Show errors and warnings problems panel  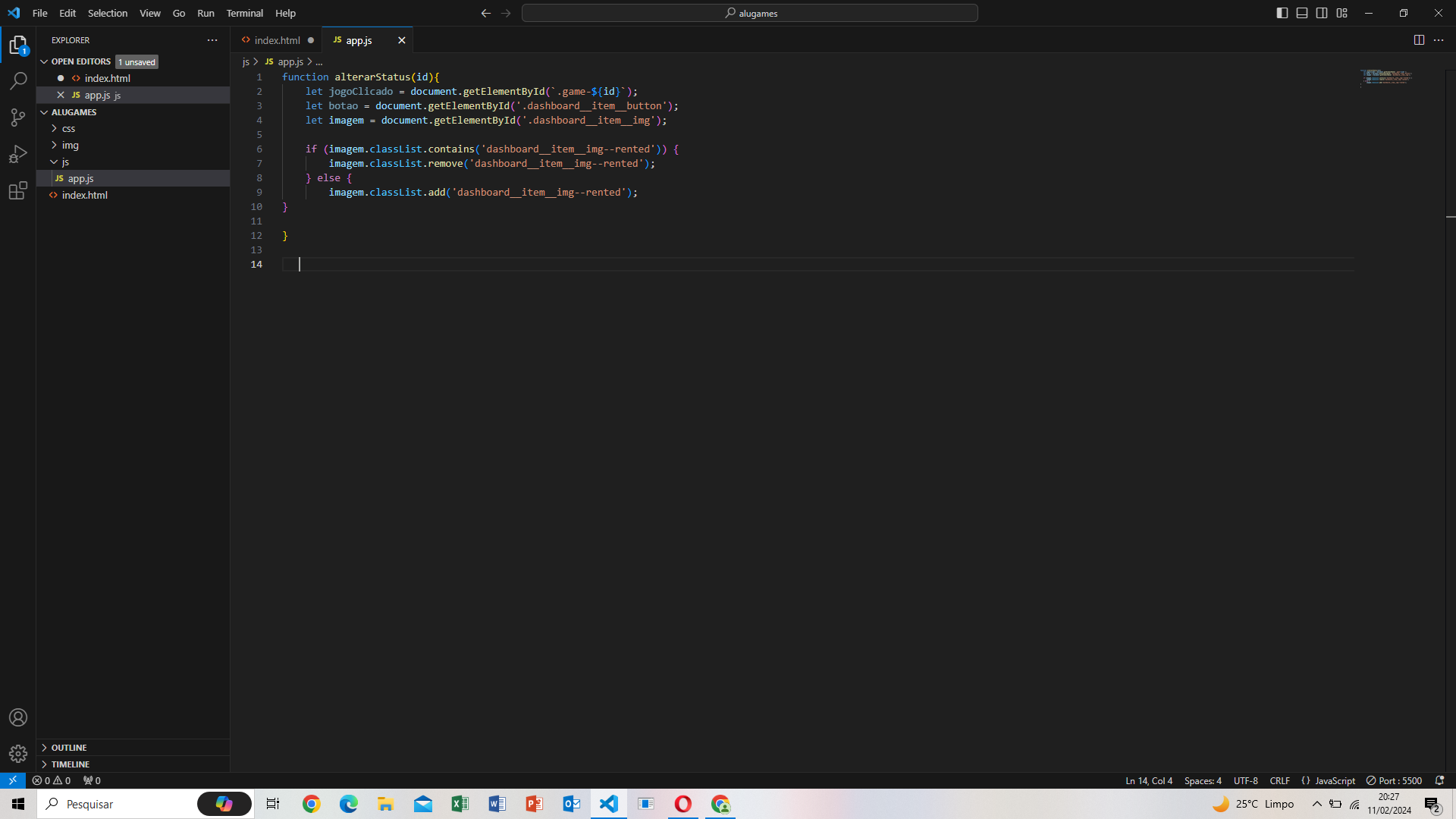pyautogui.click(x=52, y=780)
